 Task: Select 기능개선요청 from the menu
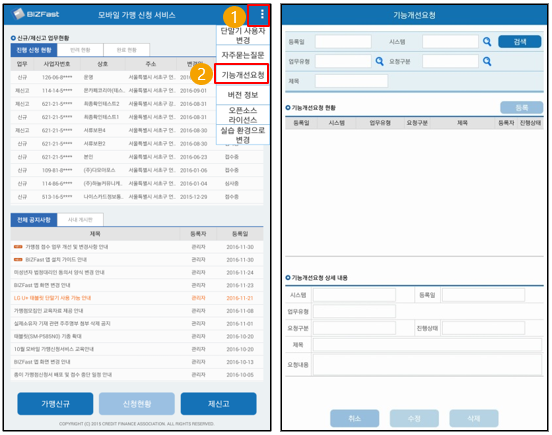[243, 74]
